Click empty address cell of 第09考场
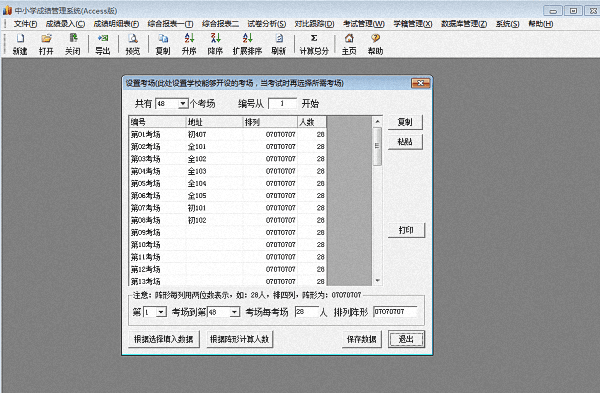The image size is (600, 393). [x=214, y=232]
